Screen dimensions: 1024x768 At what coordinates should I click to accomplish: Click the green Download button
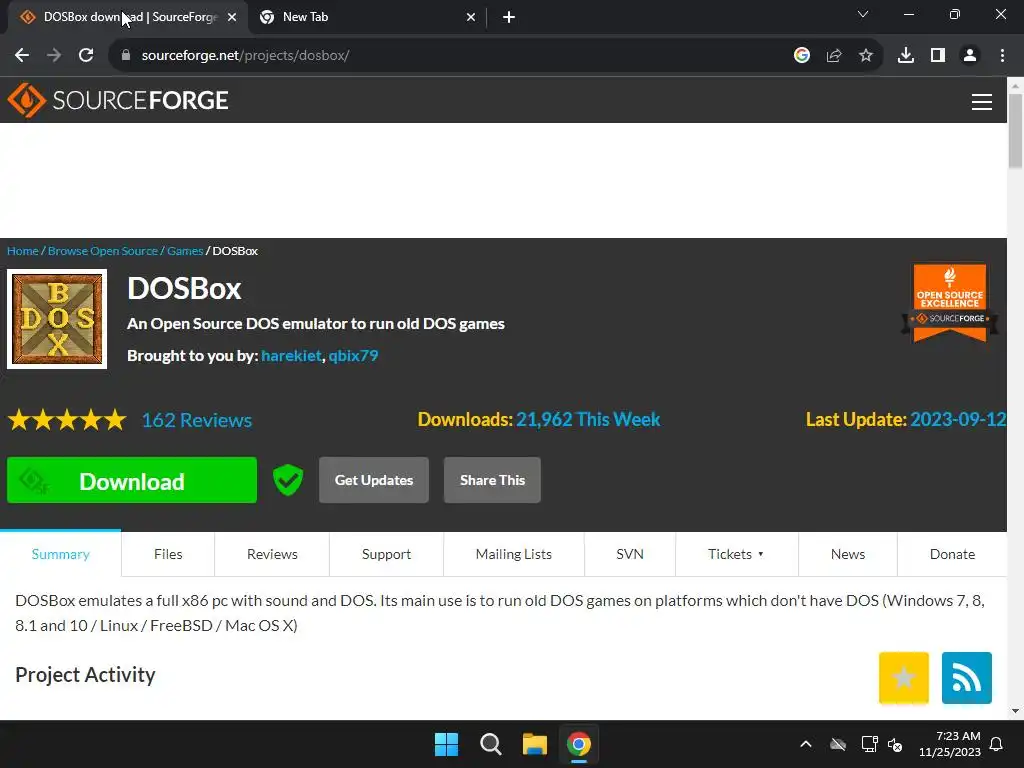click(x=132, y=480)
